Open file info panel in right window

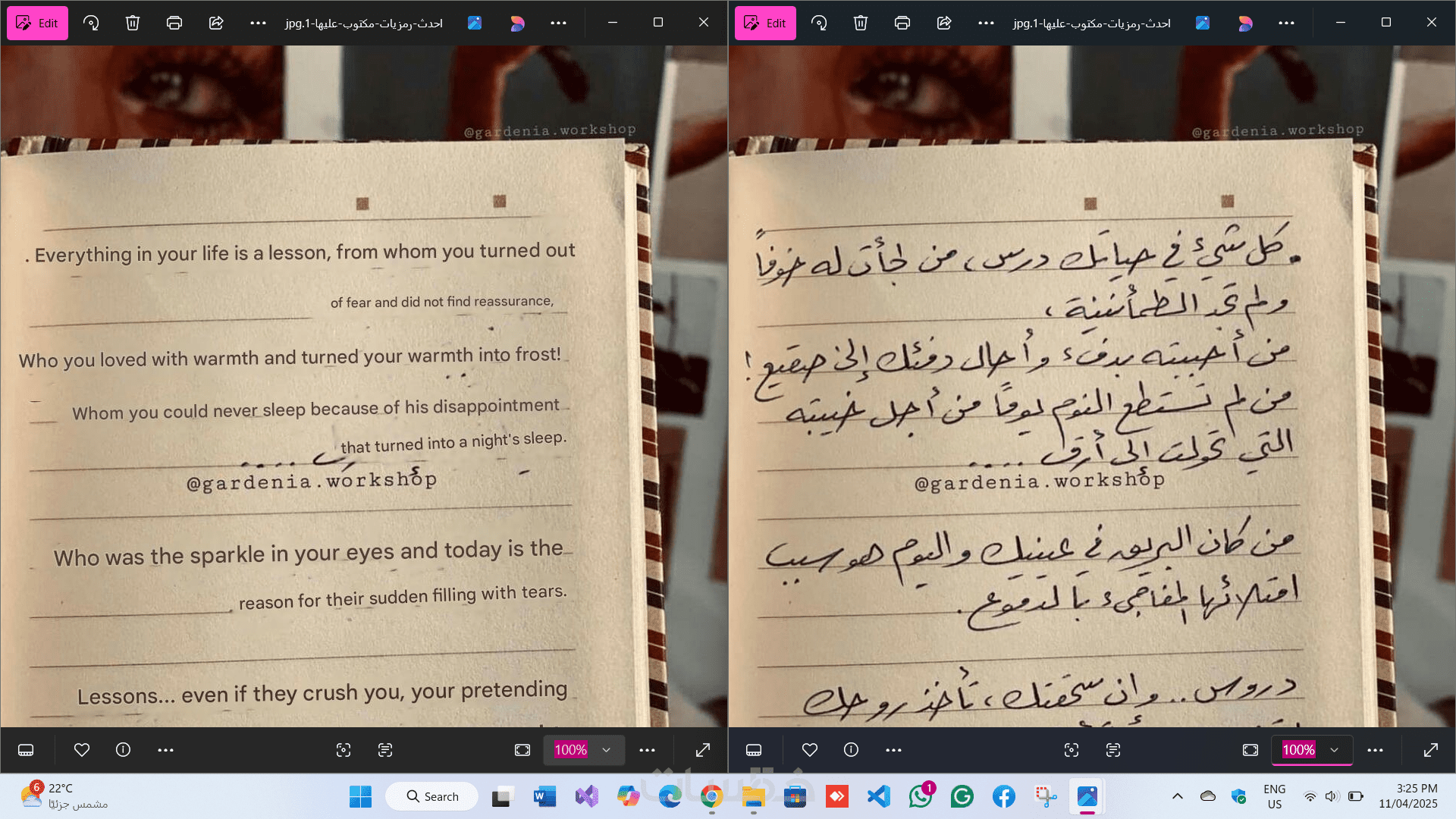851,750
